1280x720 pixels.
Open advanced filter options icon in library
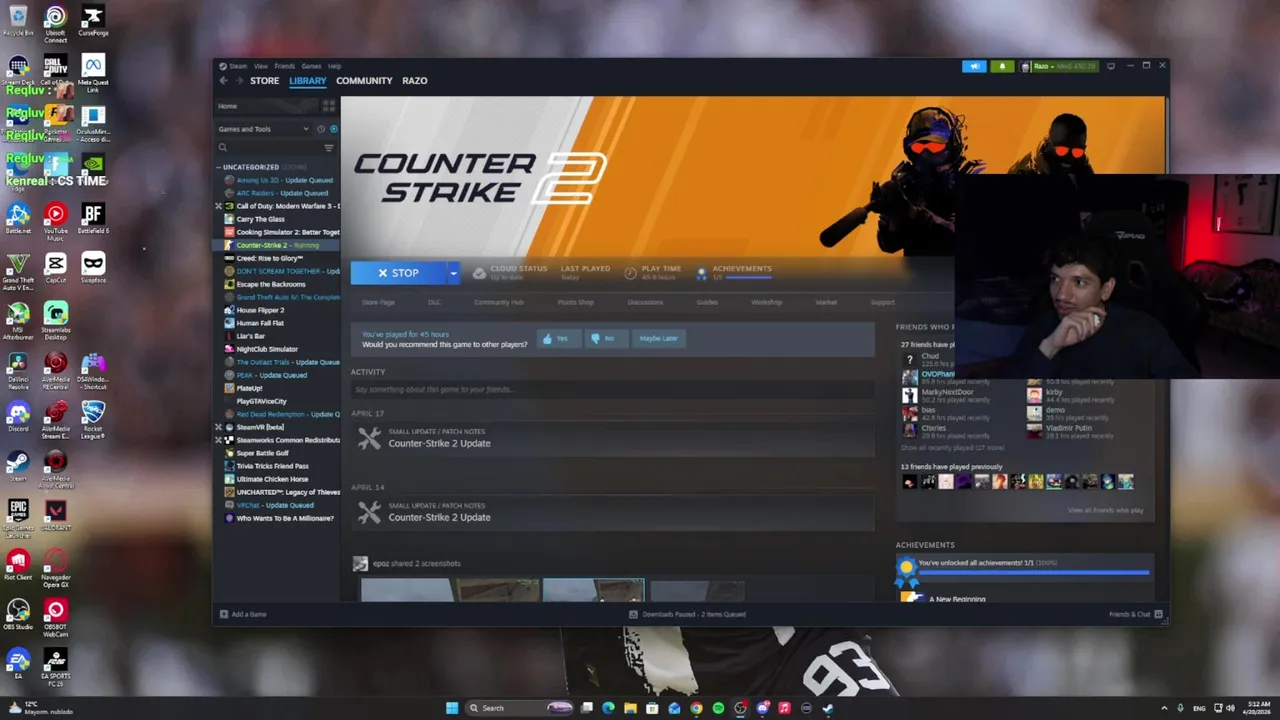(x=329, y=148)
